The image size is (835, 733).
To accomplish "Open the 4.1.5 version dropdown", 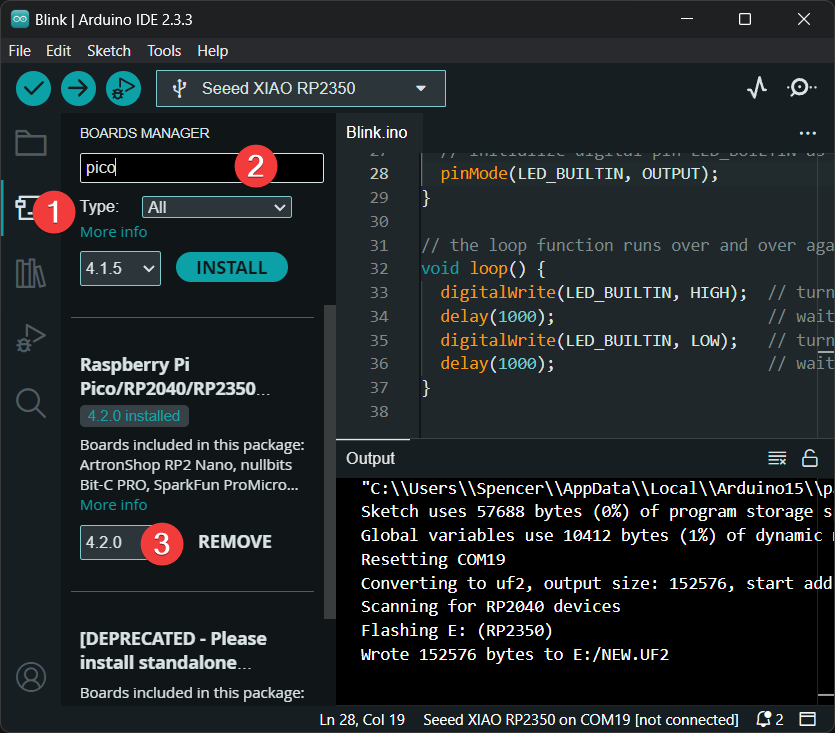I will [120, 268].
